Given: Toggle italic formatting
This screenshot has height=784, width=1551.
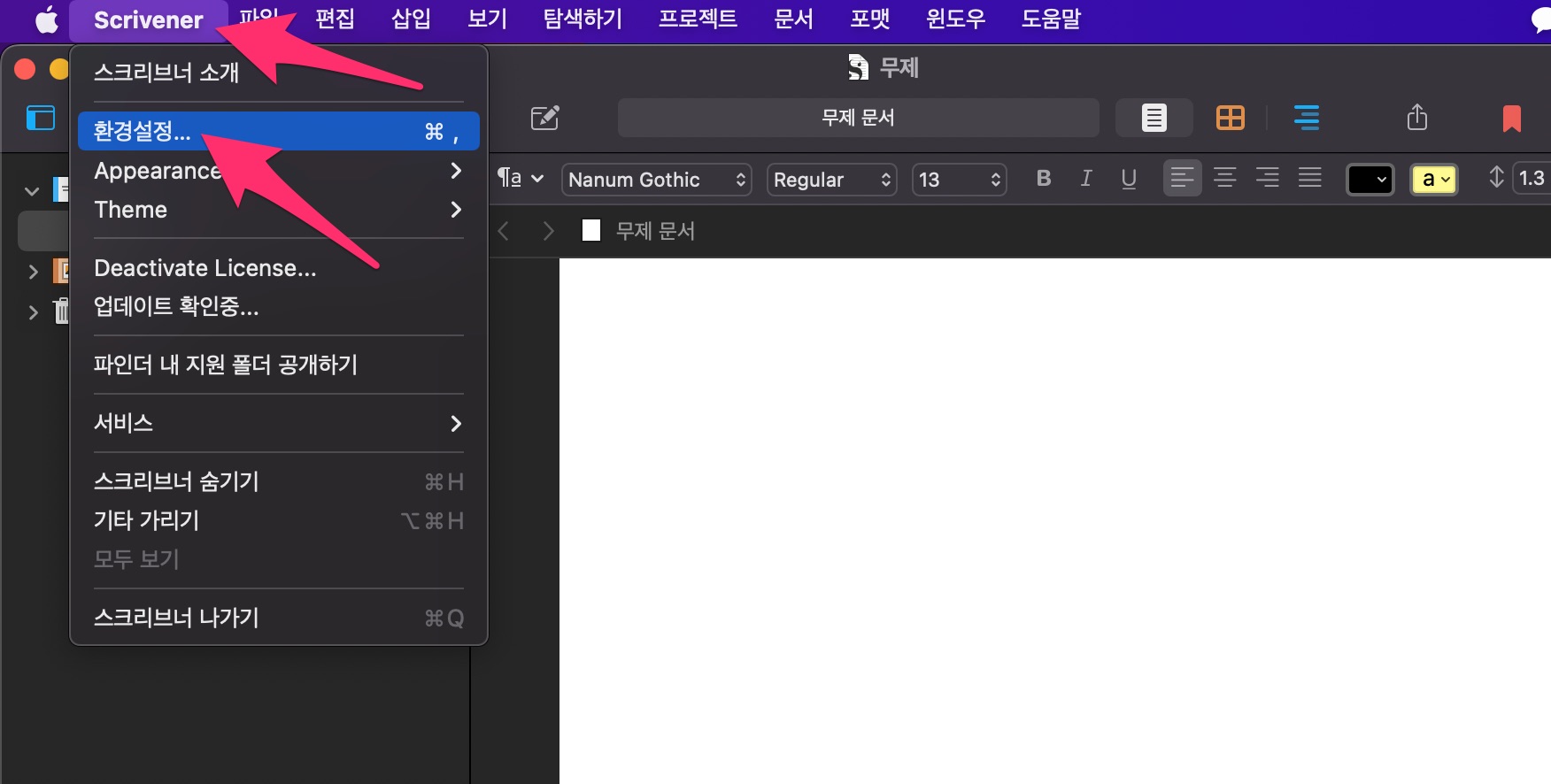Looking at the screenshot, I should coord(1086,179).
